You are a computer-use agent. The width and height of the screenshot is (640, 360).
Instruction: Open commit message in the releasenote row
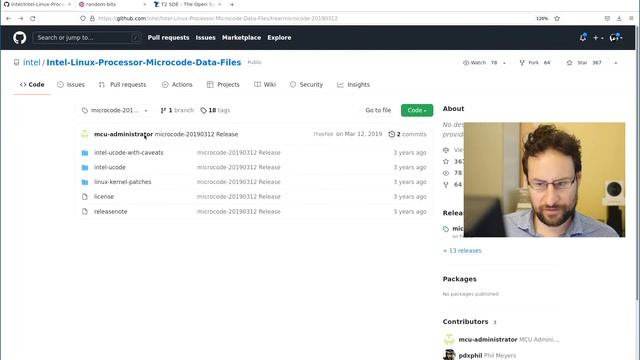click(x=238, y=211)
